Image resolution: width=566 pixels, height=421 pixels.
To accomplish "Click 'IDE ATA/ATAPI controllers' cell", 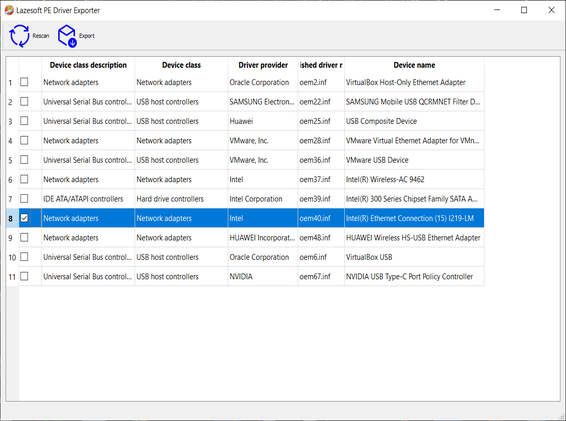I will click(x=88, y=199).
